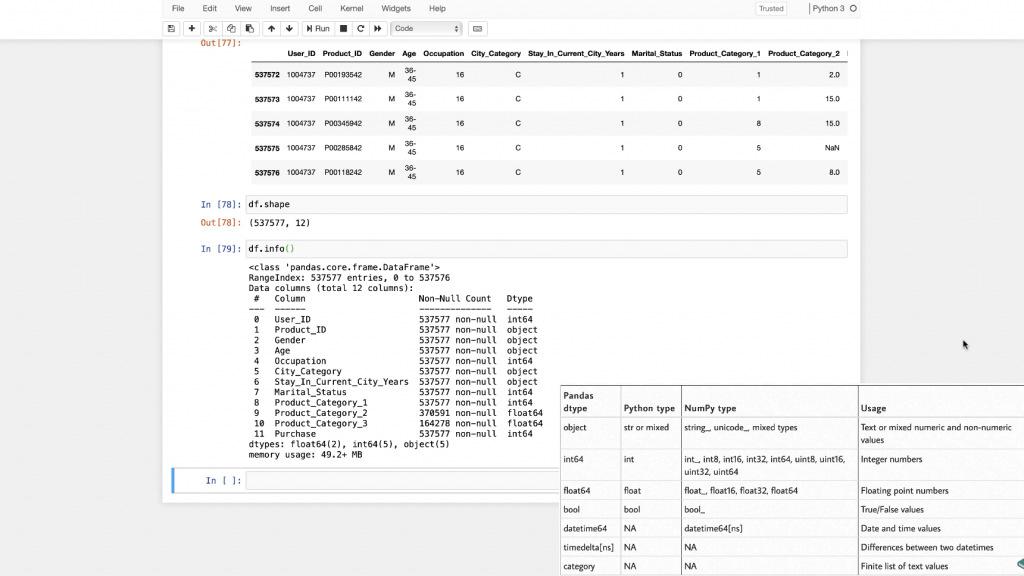
Task: Insert cell below with plus icon
Action: [191, 29]
